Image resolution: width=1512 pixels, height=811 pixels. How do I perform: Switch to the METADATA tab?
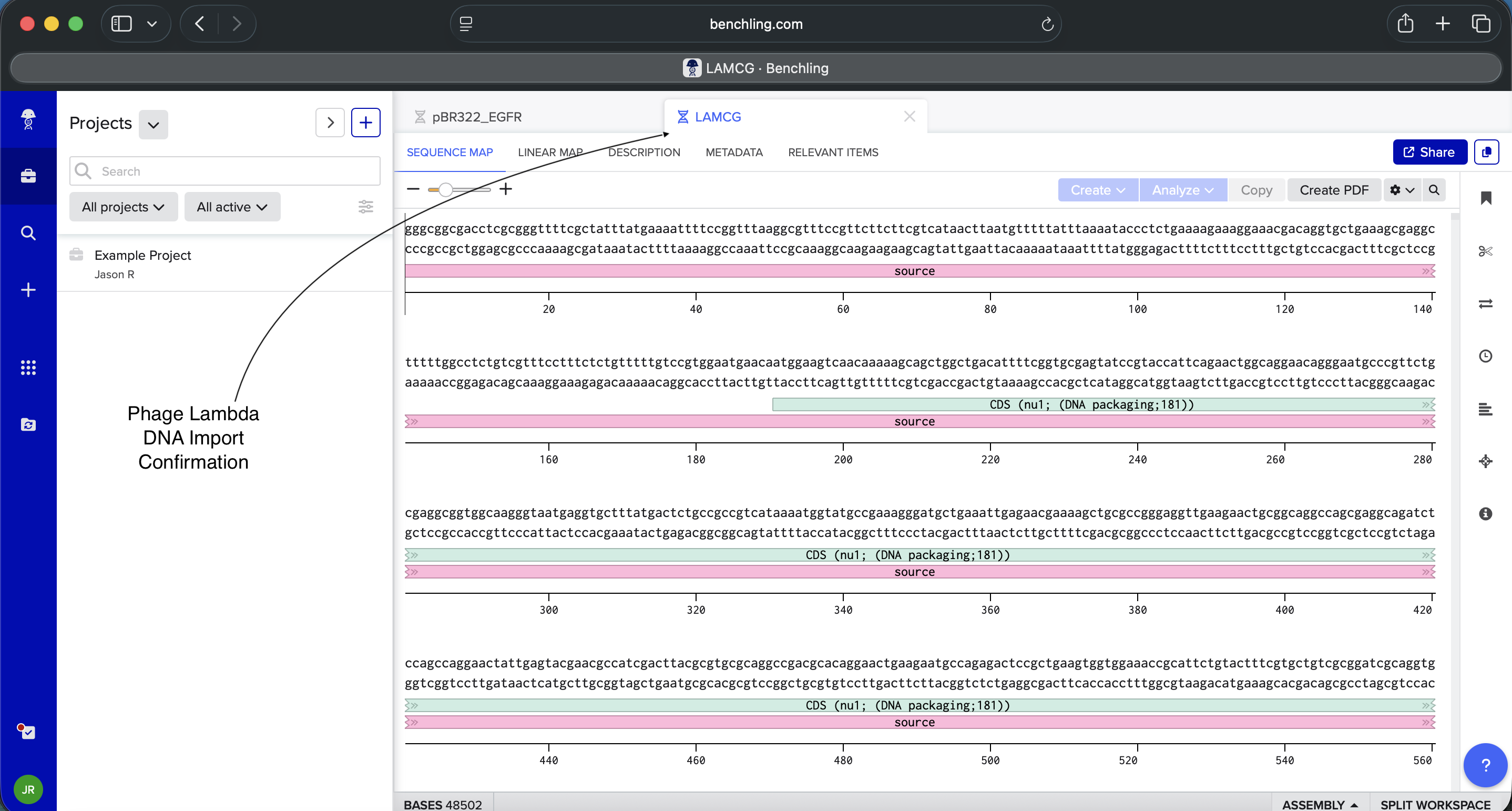734,152
